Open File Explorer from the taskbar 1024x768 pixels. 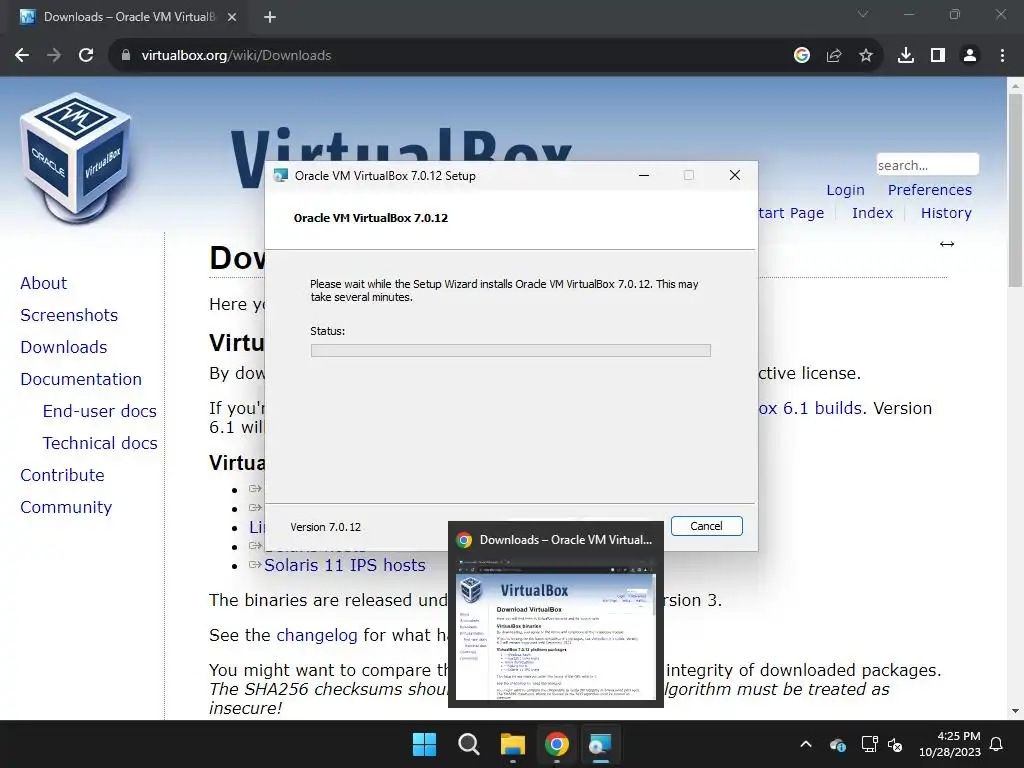tap(513, 744)
